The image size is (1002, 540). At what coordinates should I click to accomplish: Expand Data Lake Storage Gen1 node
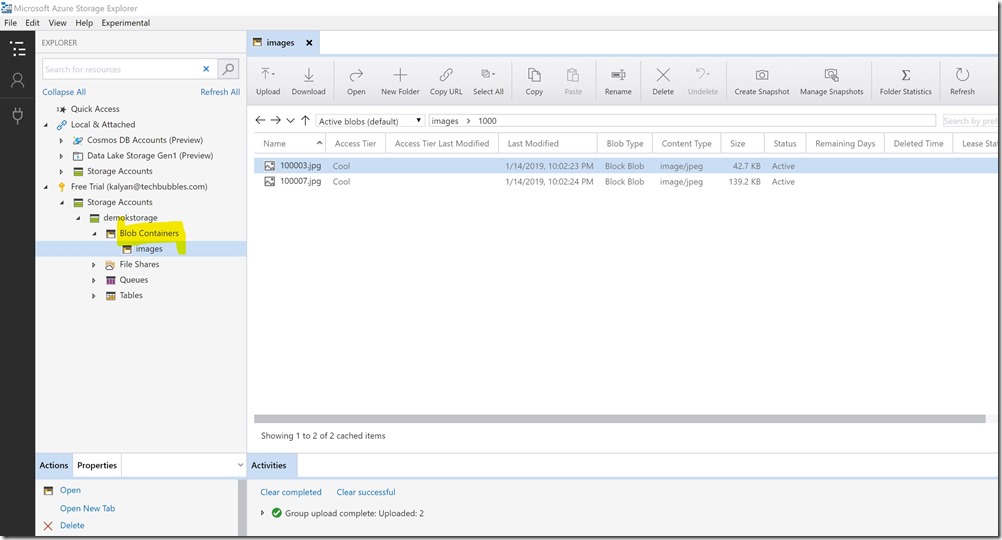[61, 156]
